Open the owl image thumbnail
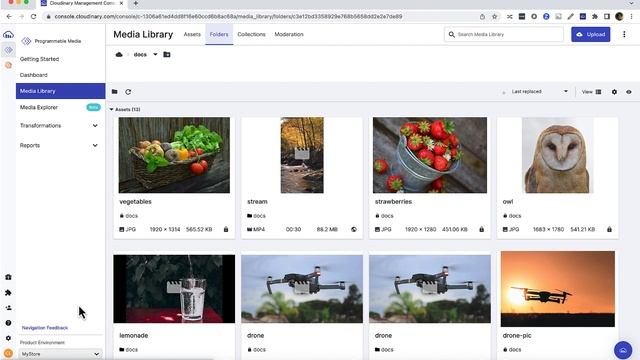Screen dimensions: 640x360 pos(558,155)
